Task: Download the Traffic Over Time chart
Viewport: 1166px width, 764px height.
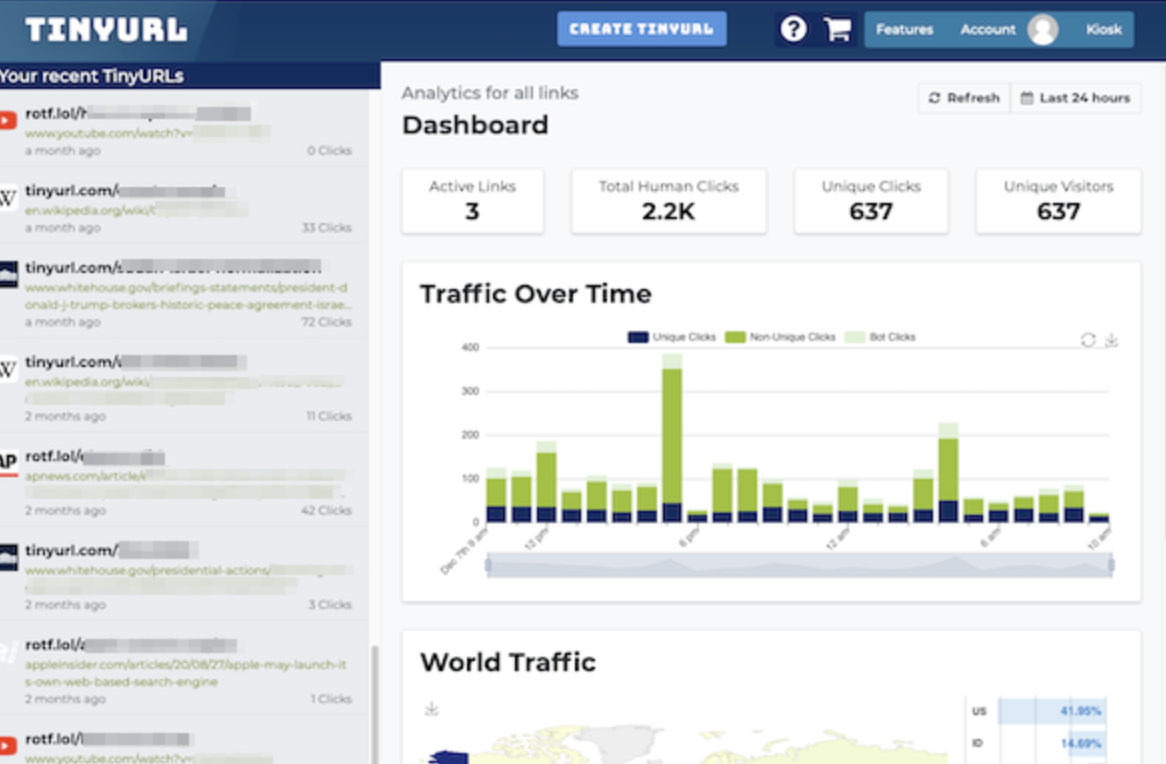Action: (1112, 340)
